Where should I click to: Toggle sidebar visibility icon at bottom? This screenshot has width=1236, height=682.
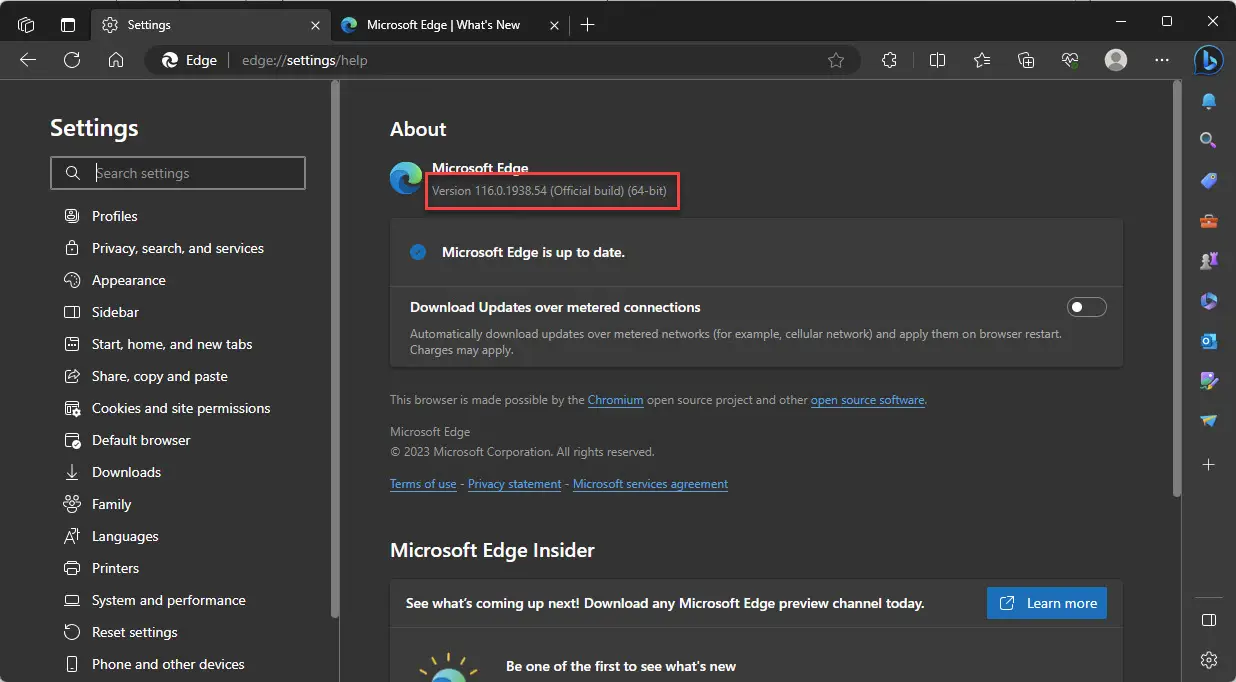1209,620
